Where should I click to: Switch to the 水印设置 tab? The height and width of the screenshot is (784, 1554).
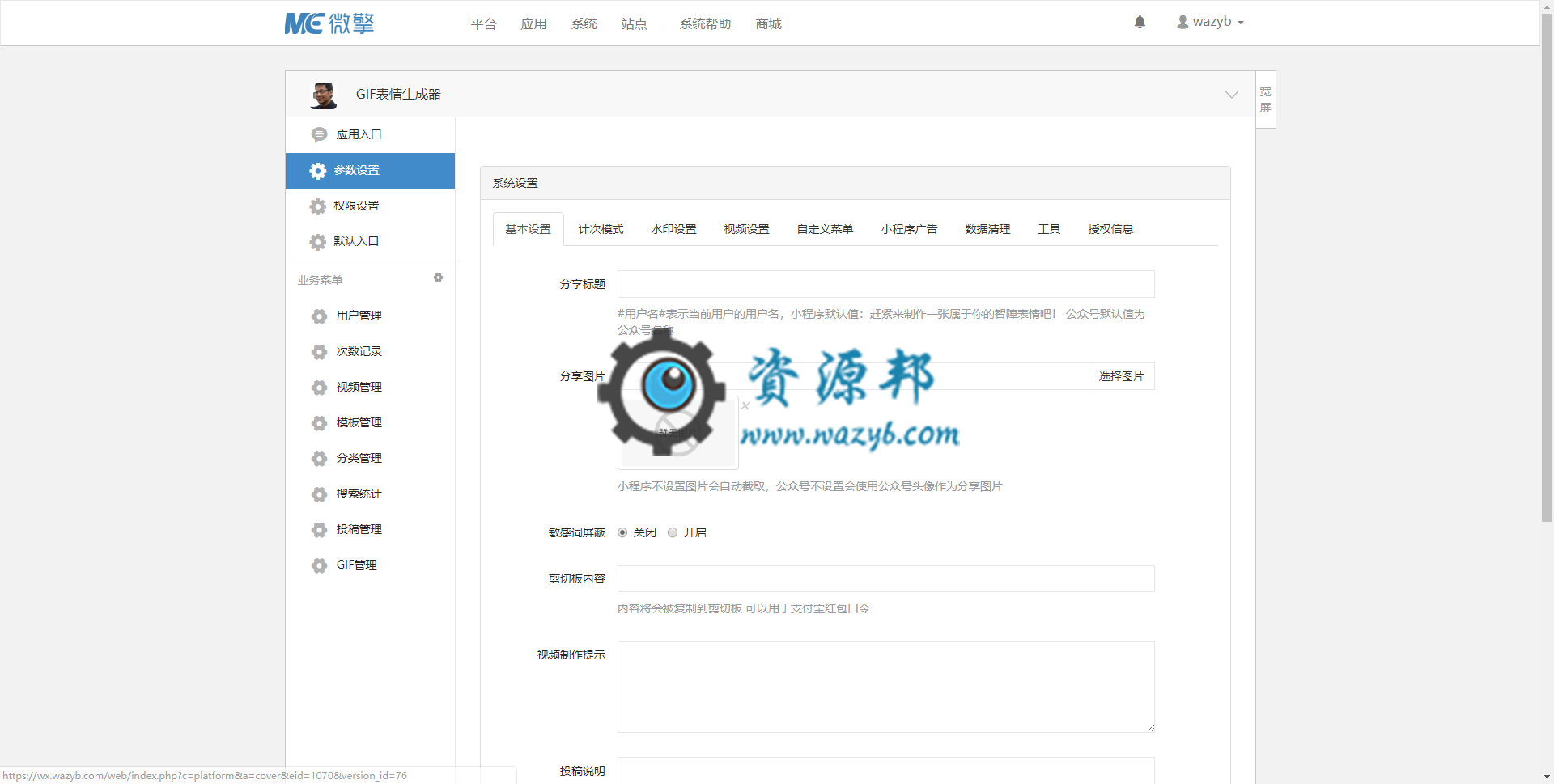click(x=673, y=229)
